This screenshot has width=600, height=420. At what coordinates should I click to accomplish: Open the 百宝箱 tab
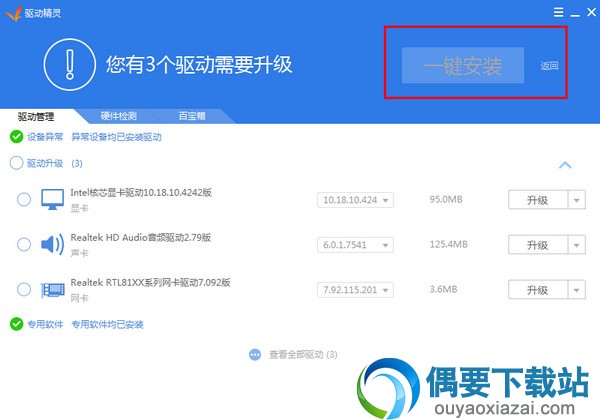click(192, 116)
